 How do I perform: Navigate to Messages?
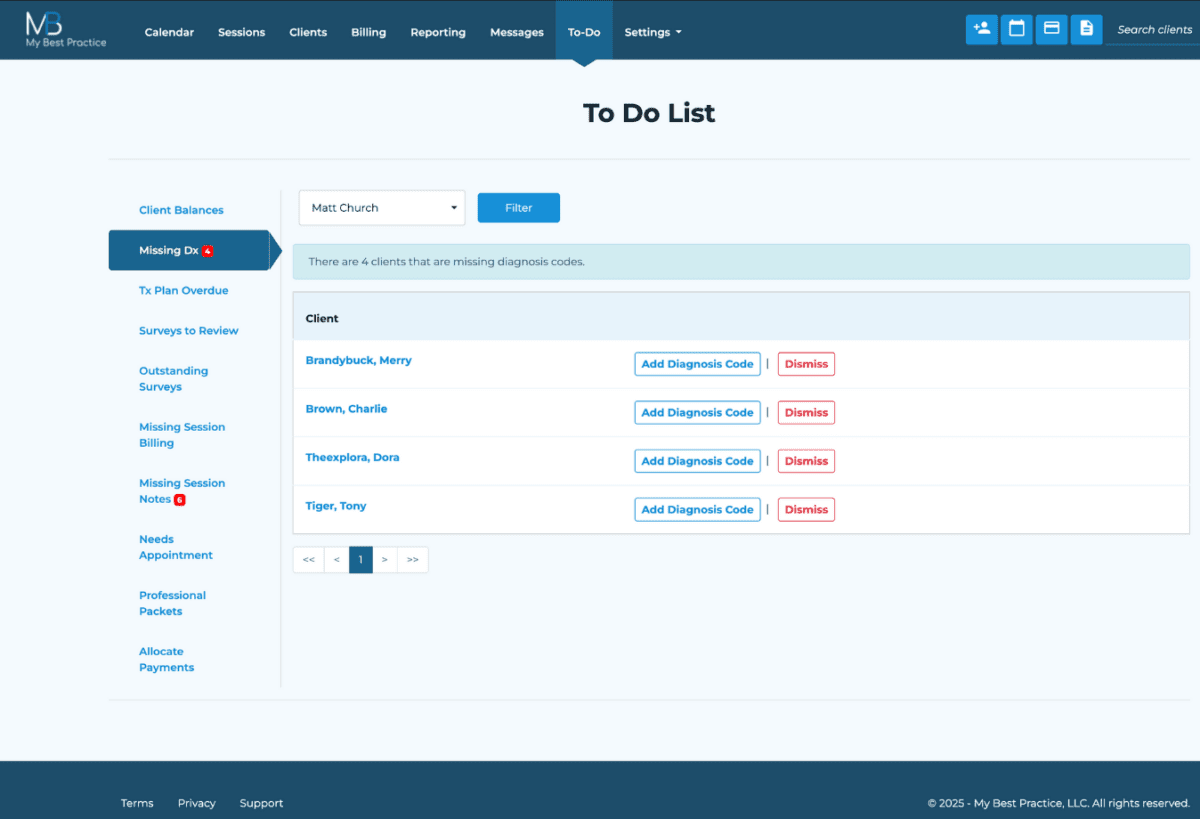point(516,31)
